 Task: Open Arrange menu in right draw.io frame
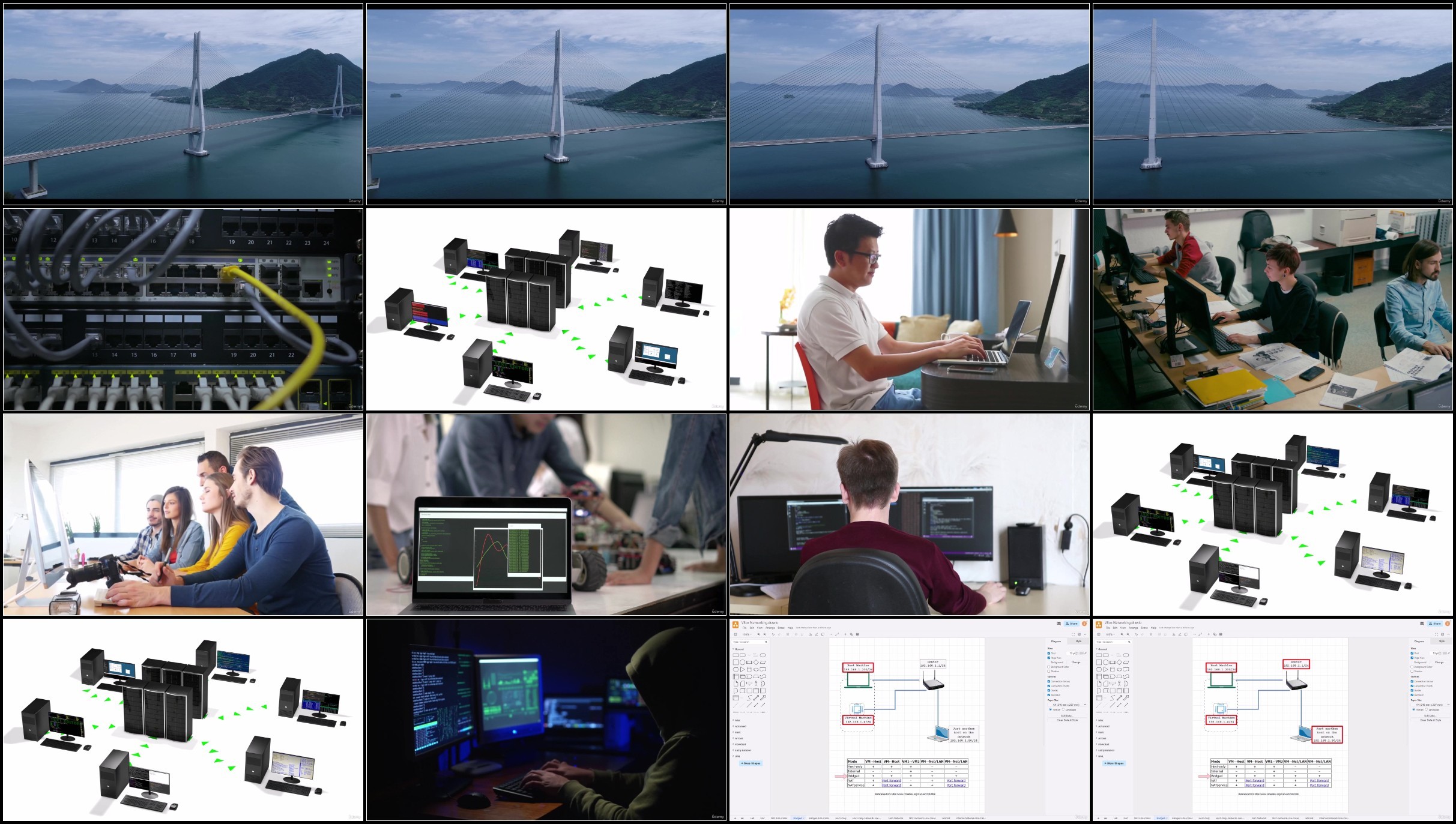click(x=1133, y=628)
